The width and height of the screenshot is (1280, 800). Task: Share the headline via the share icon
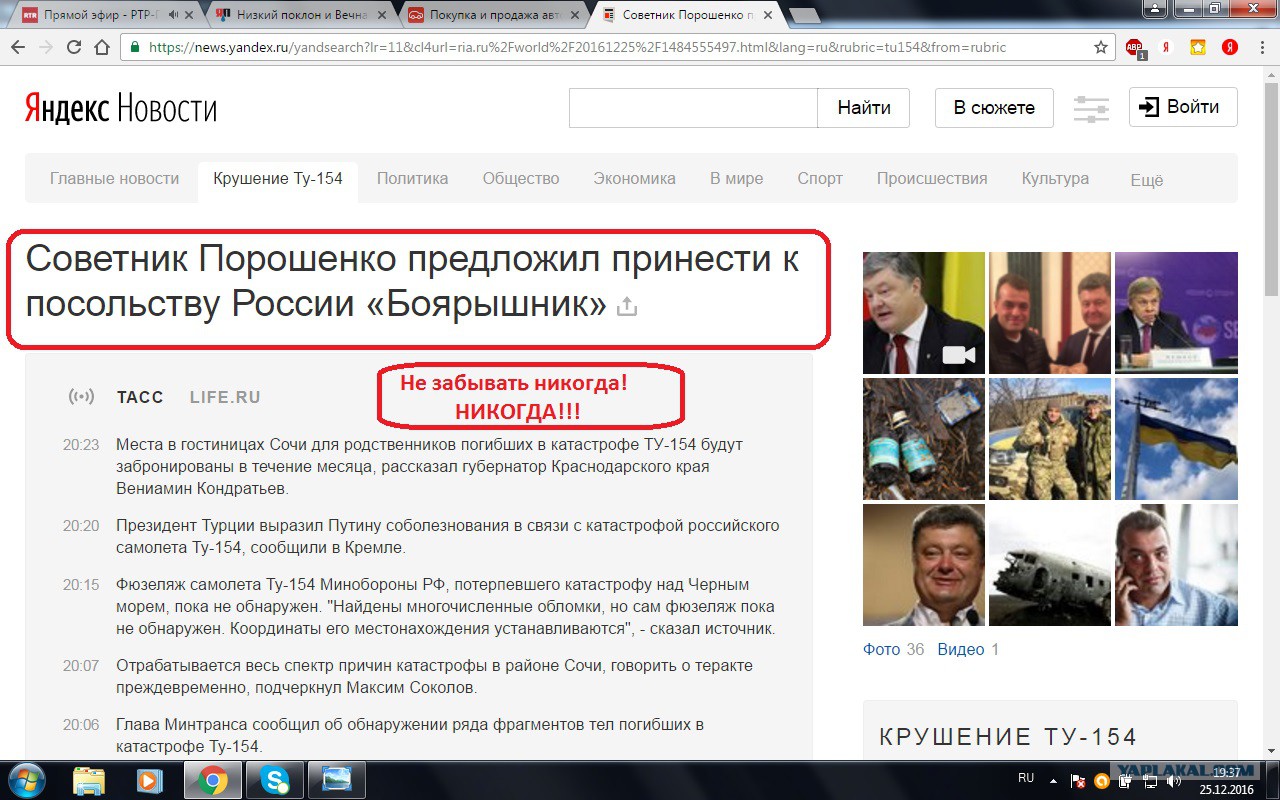pos(627,306)
